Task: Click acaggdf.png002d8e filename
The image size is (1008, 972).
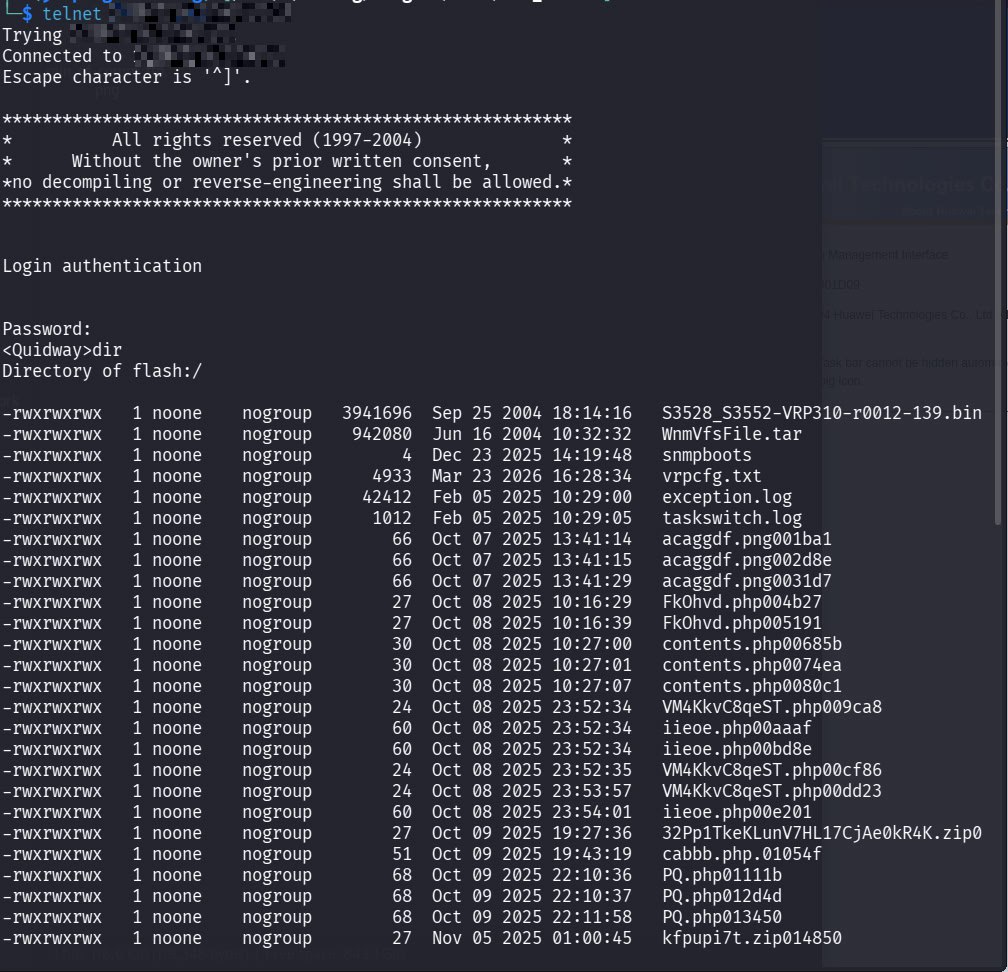Action: pos(746,560)
